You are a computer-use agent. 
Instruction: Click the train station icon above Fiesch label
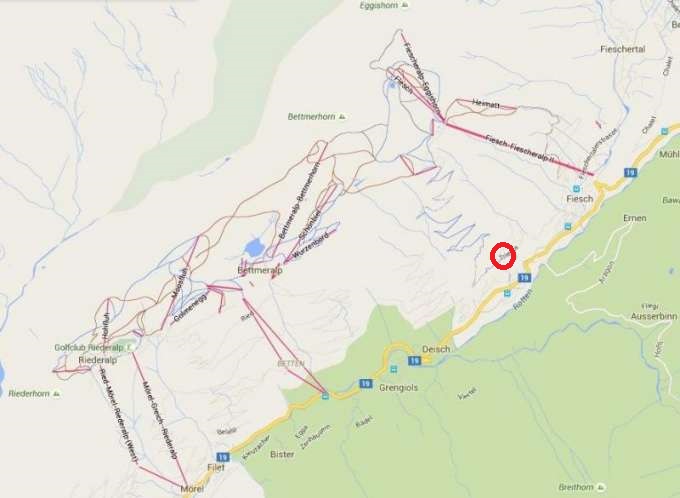point(576,189)
